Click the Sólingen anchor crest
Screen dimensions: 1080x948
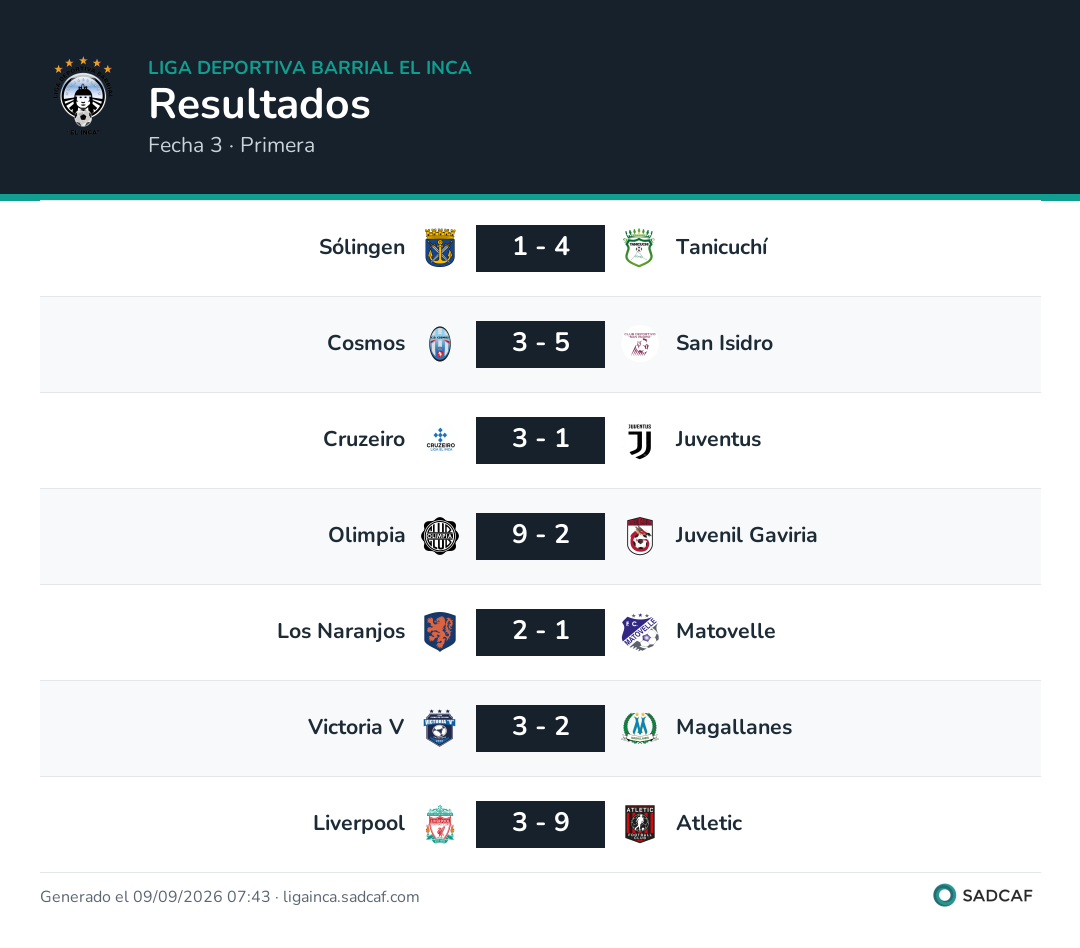[440, 248]
